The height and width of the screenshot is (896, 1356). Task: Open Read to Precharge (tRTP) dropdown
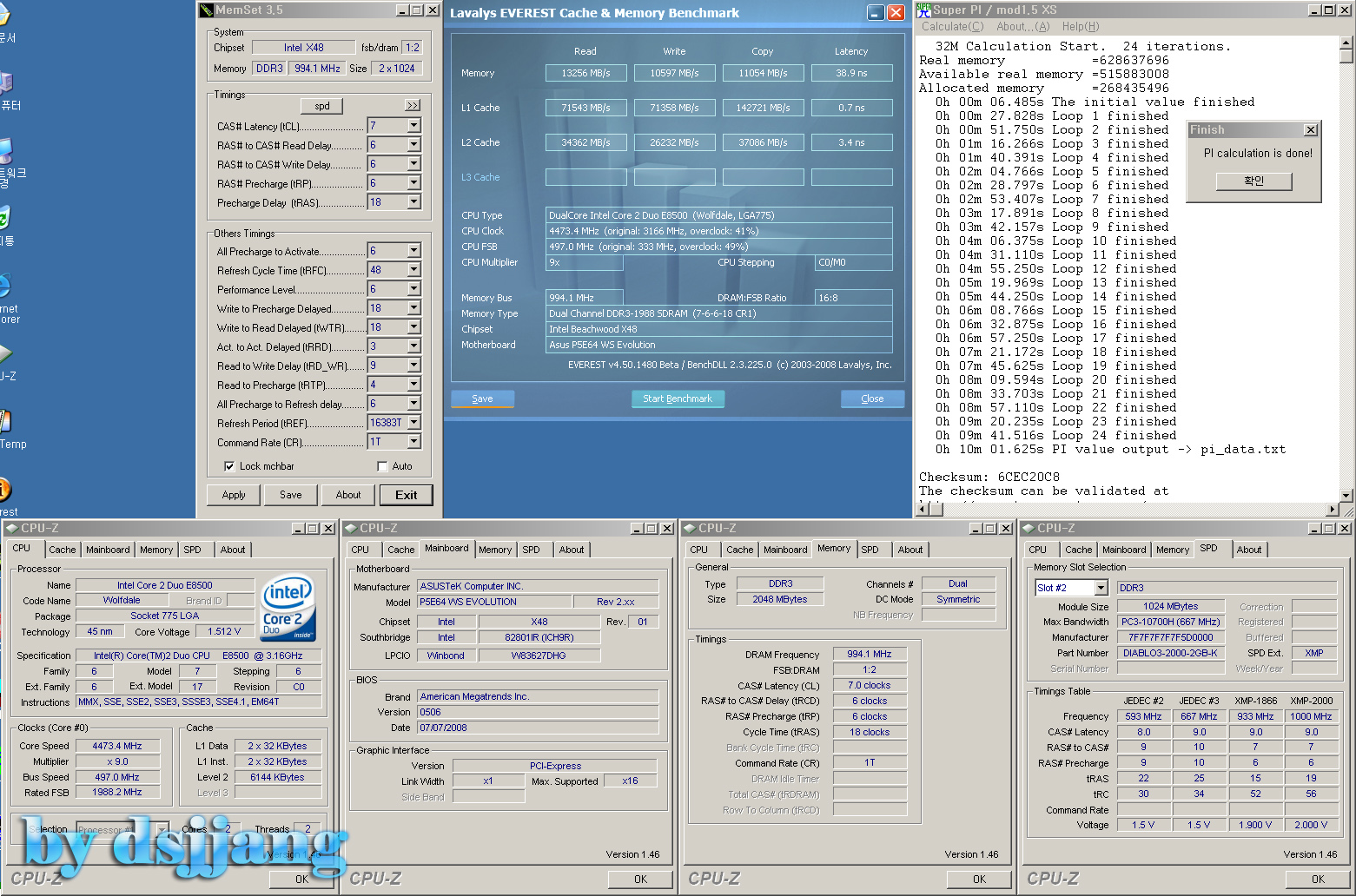click(x=413, y=385)
